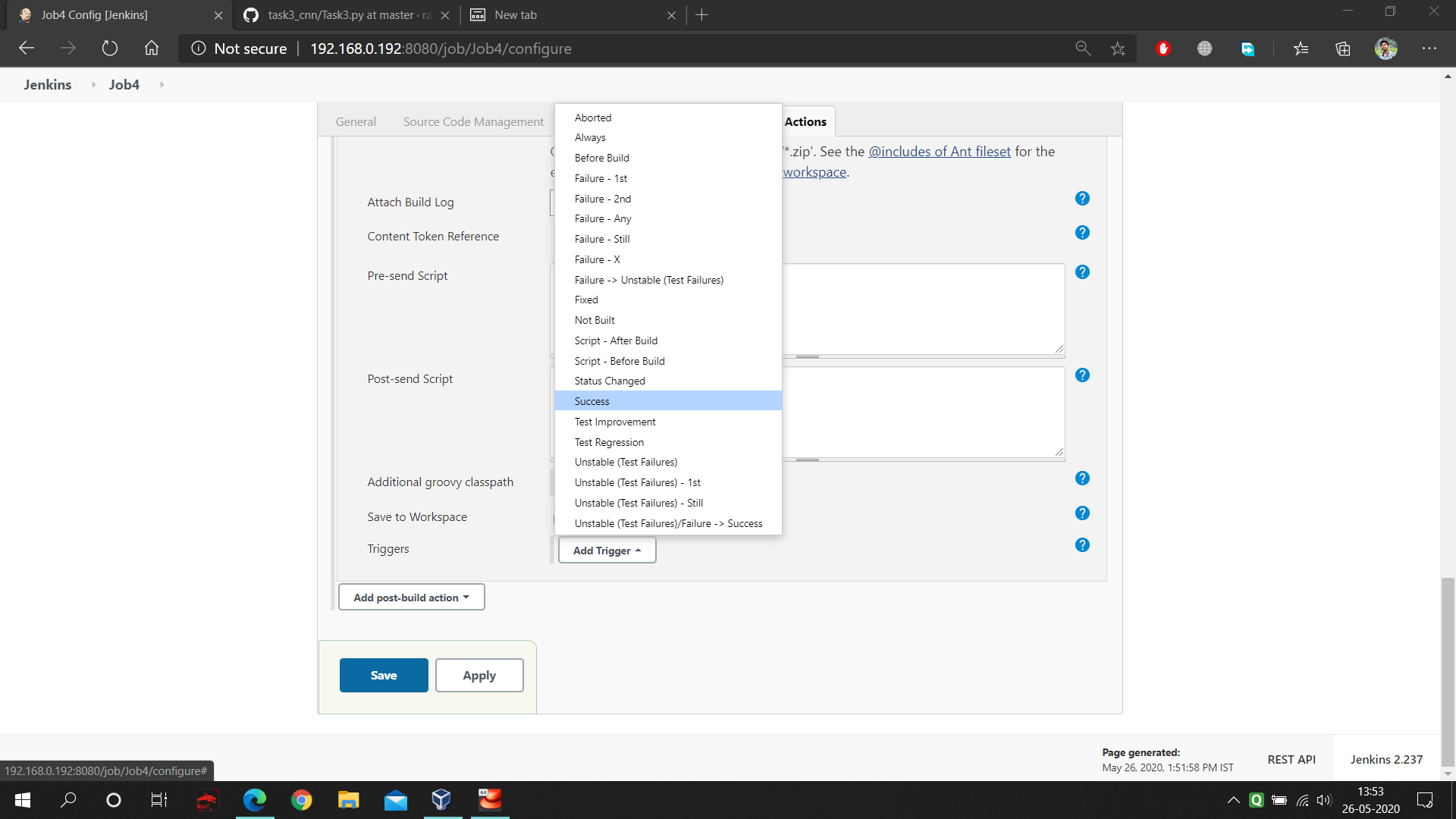
Task: Expand the Add Trigger dropdown
Action: tap(605, 549)
